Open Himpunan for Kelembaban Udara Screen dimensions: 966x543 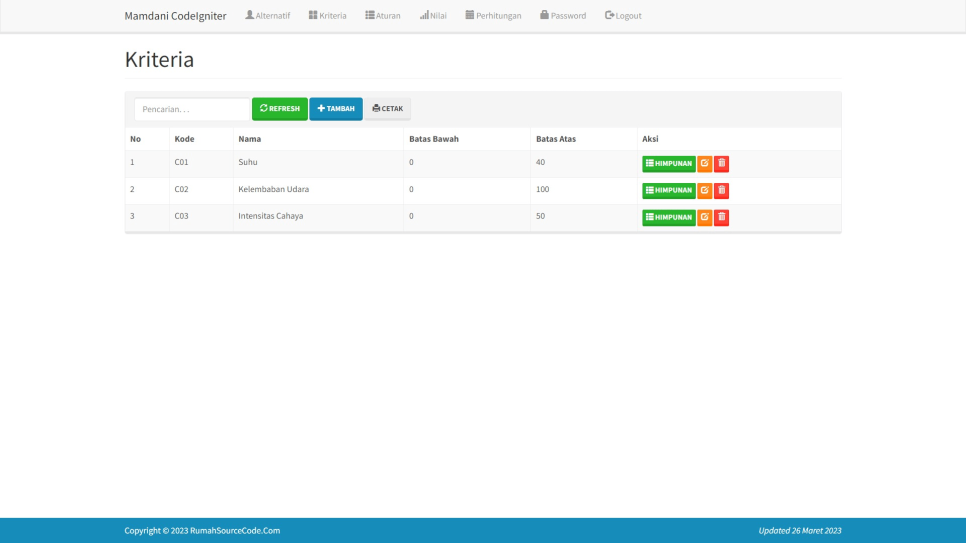click(x=668, y=191)
